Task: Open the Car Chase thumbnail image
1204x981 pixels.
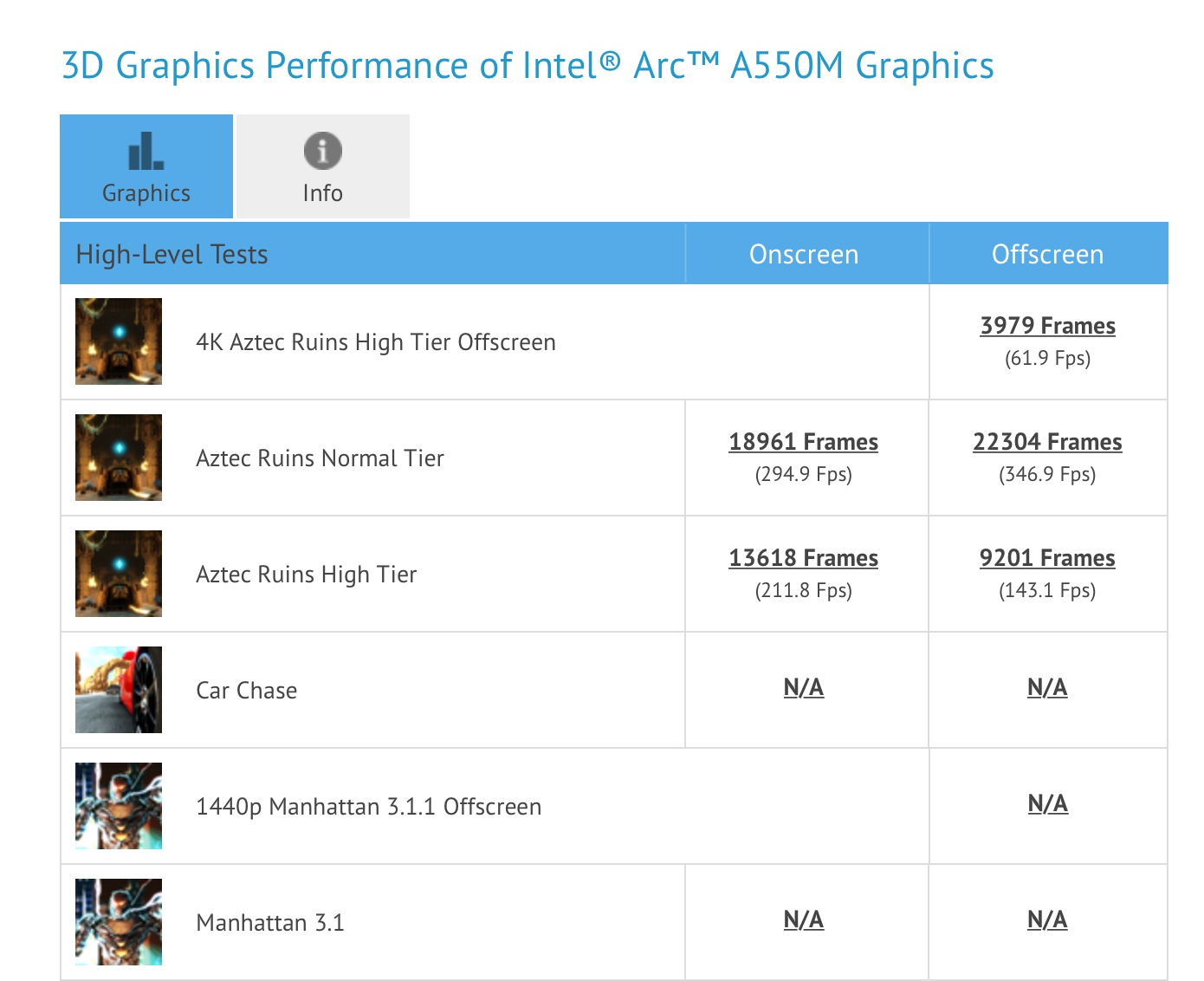Action: click(119, 690)
